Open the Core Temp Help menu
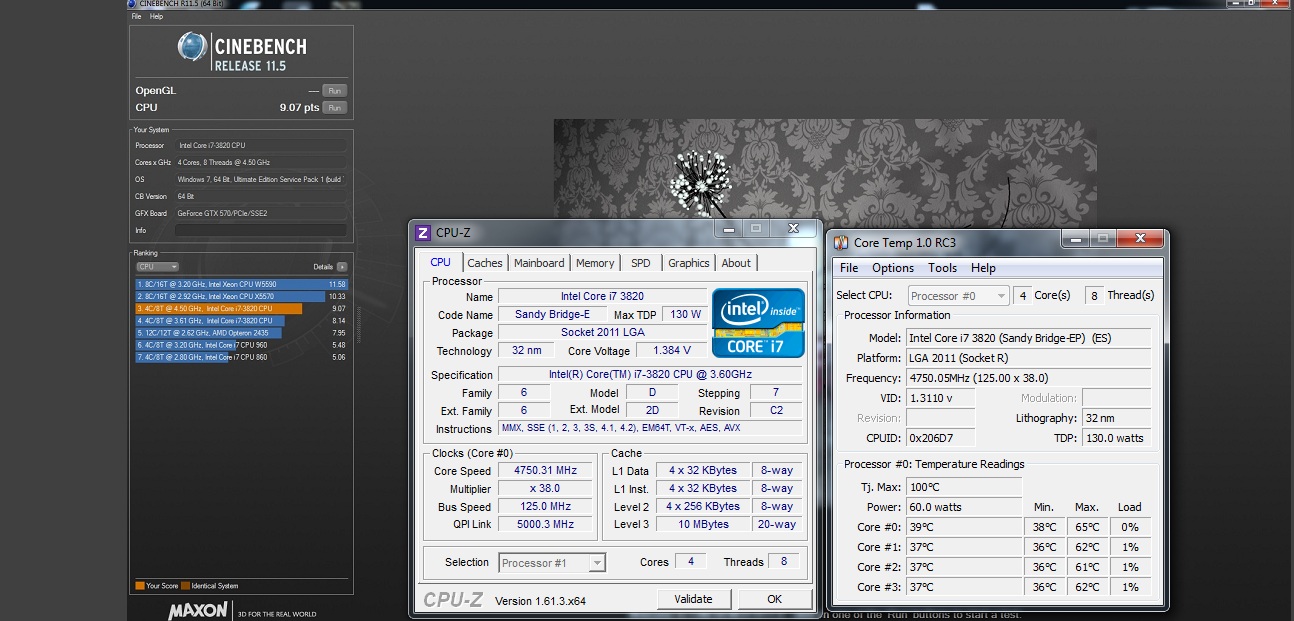1294x621 pixels. pyautogui.click(x=983, y=268)
